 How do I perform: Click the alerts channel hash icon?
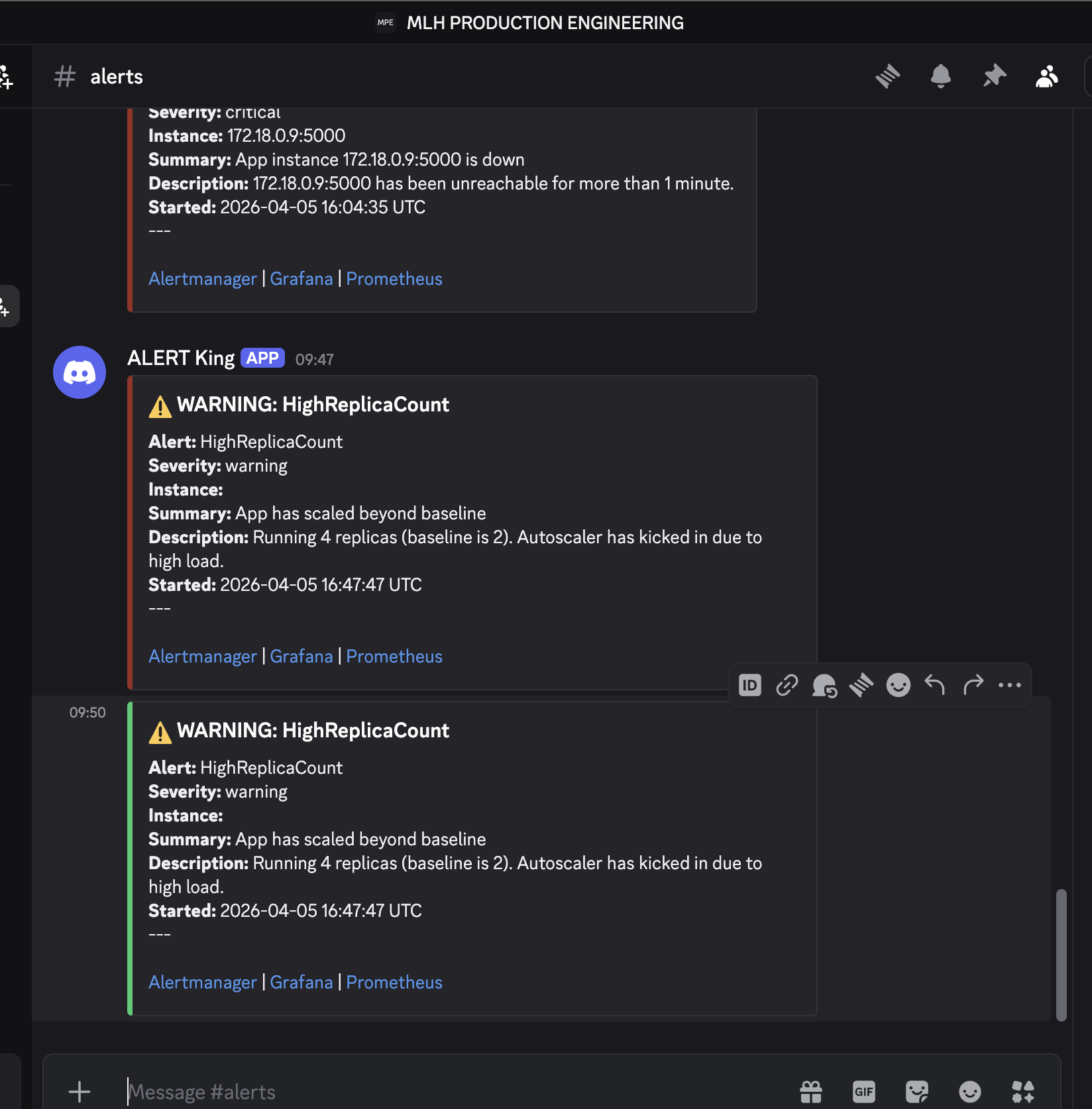pos(65,76)
